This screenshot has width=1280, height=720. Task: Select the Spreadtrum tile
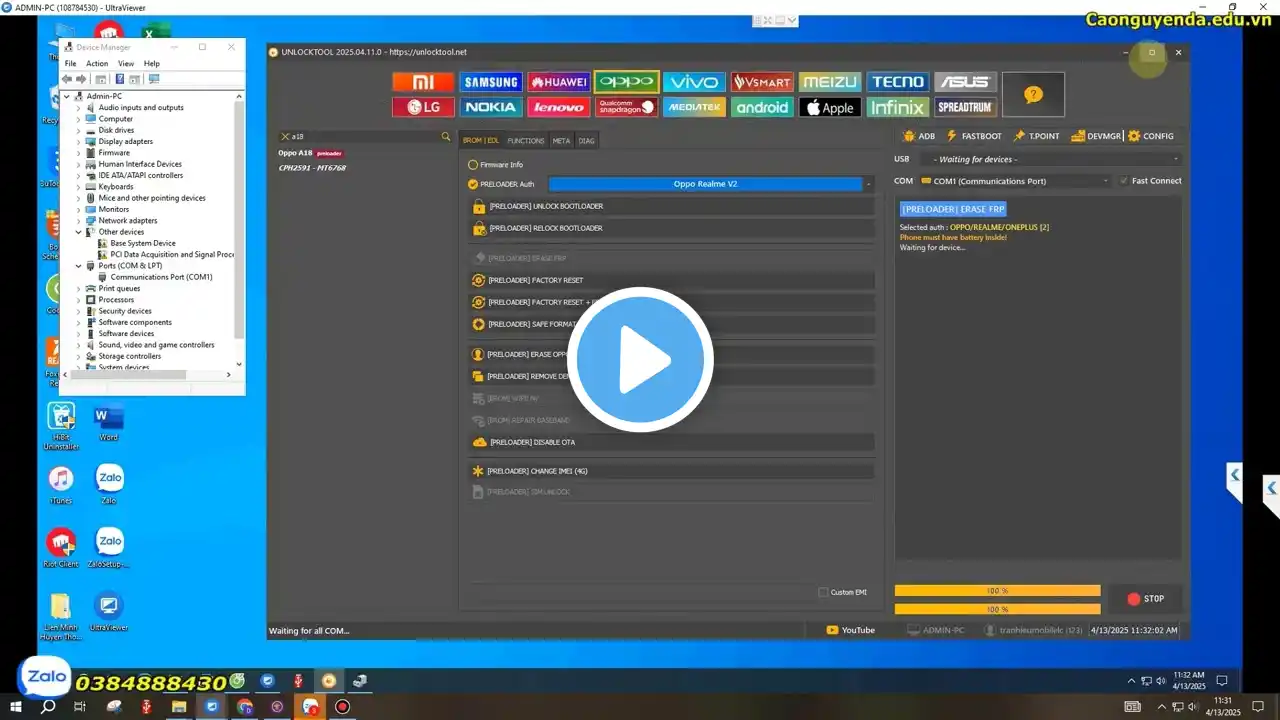(x=965, y=107)
